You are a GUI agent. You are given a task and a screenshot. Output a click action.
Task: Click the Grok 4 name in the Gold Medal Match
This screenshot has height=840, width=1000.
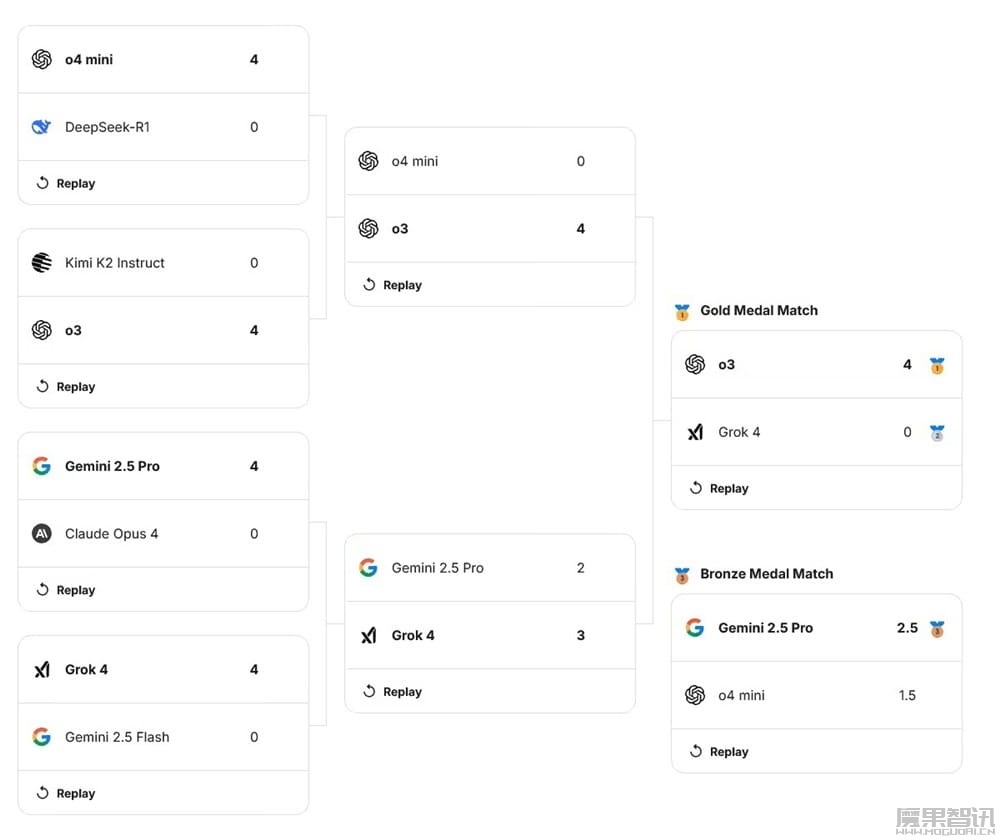(739, 432)
